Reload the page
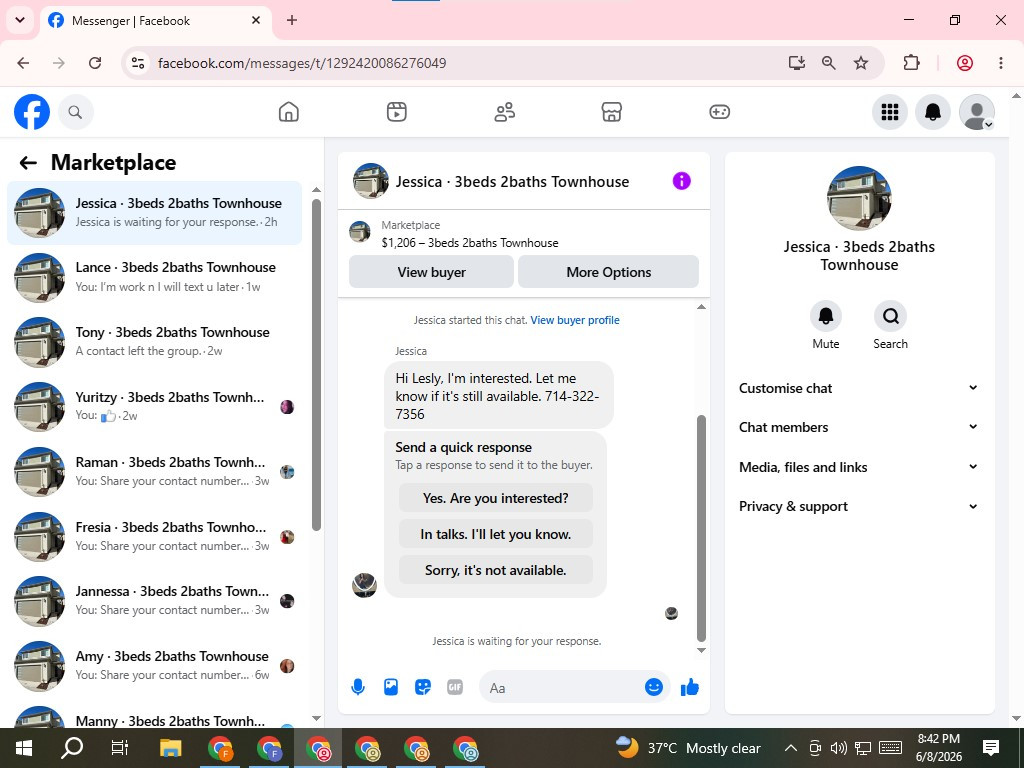1024x768 pixels. click(x=95, y=63)
